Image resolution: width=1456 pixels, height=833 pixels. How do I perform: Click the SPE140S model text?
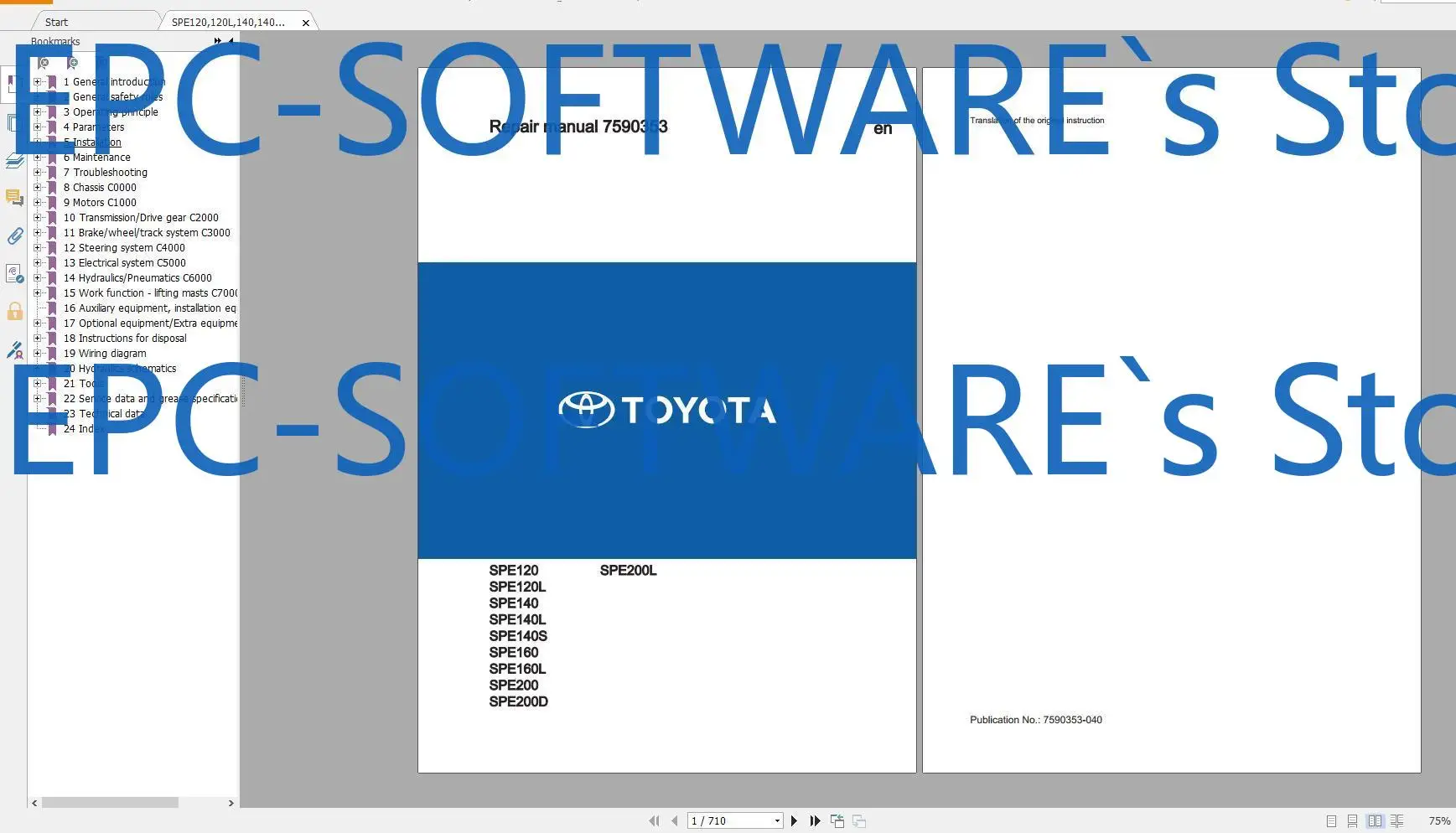[518, 636]
